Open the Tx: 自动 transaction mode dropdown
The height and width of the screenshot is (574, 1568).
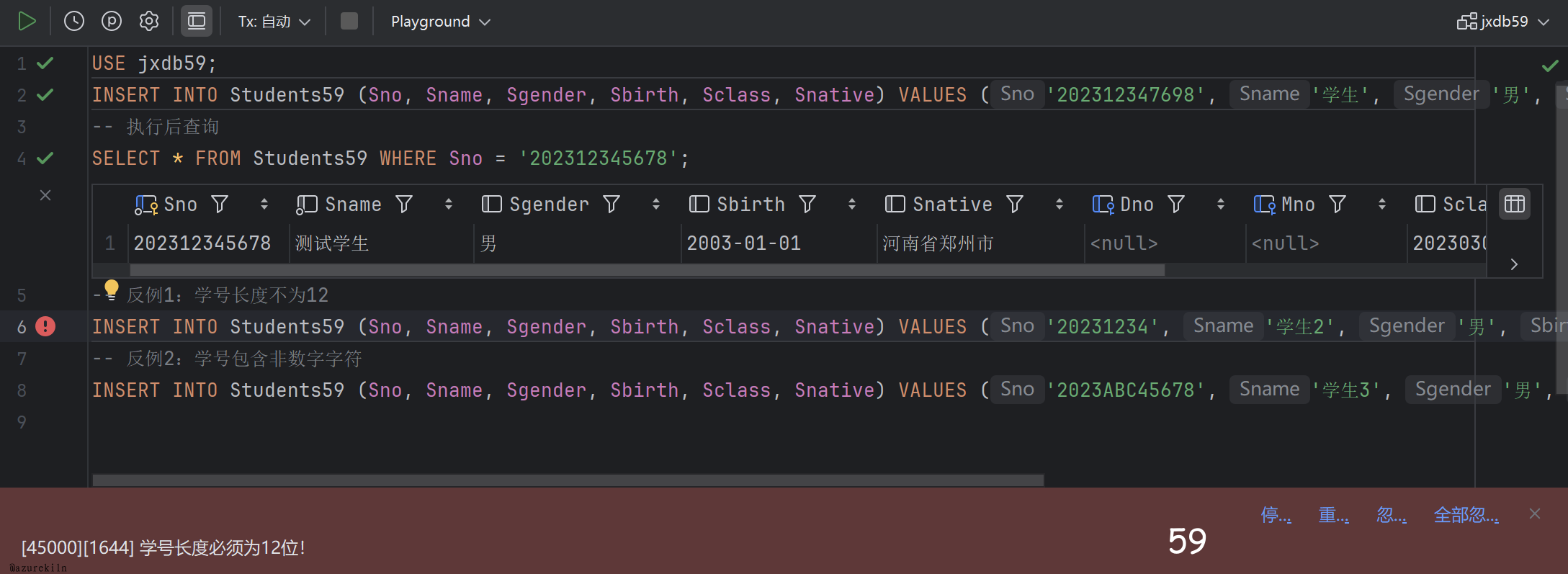274,22
